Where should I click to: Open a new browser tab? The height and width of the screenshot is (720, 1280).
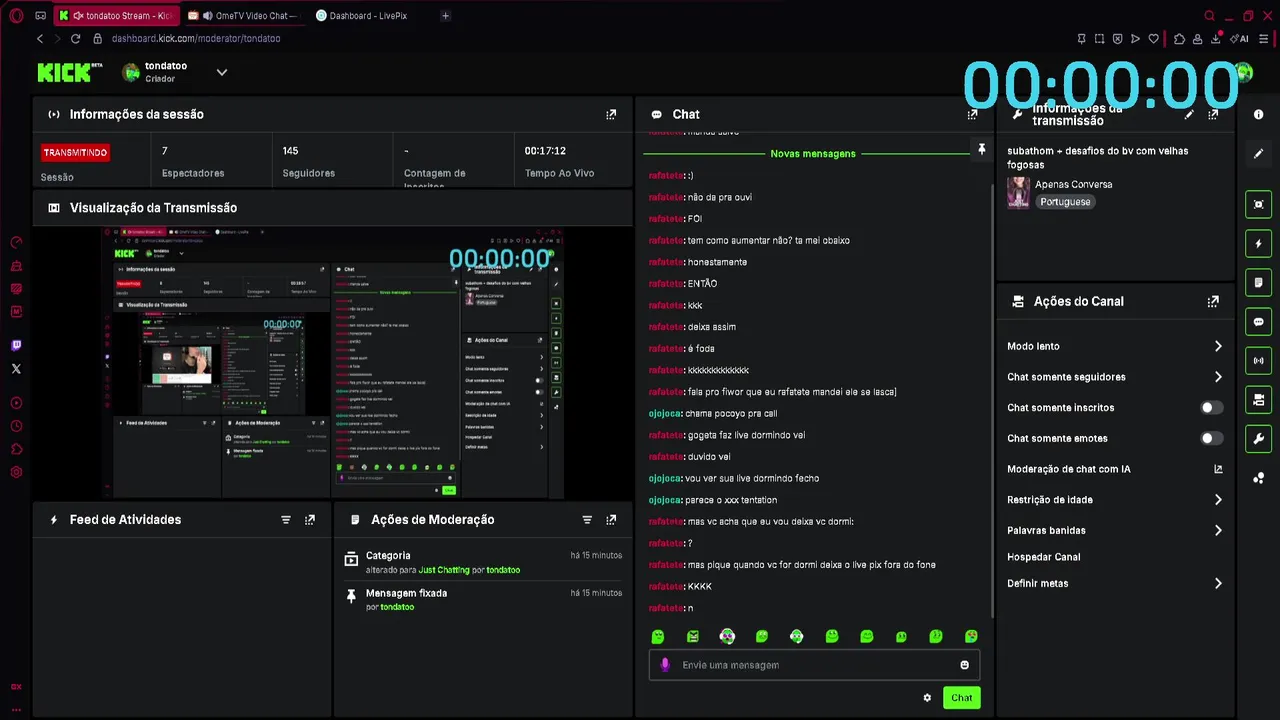(445, 16)
